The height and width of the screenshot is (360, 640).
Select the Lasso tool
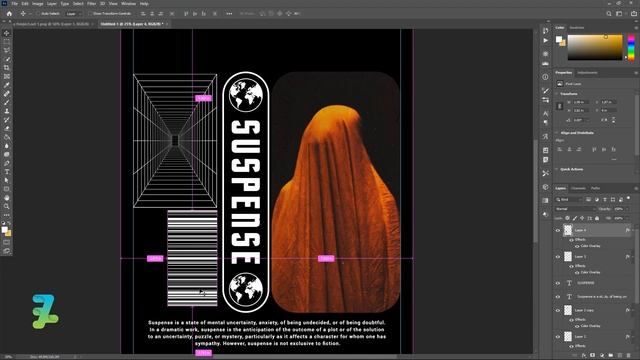[x=7, y=51]
